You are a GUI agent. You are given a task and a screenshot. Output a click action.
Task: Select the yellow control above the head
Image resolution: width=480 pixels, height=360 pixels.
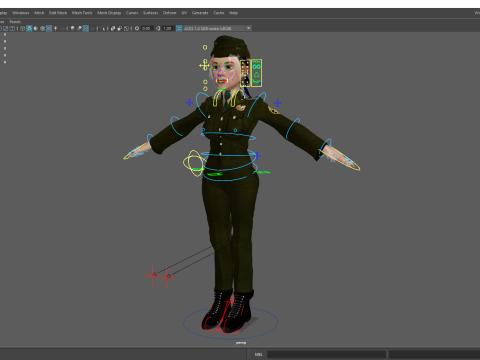point(205,47)
